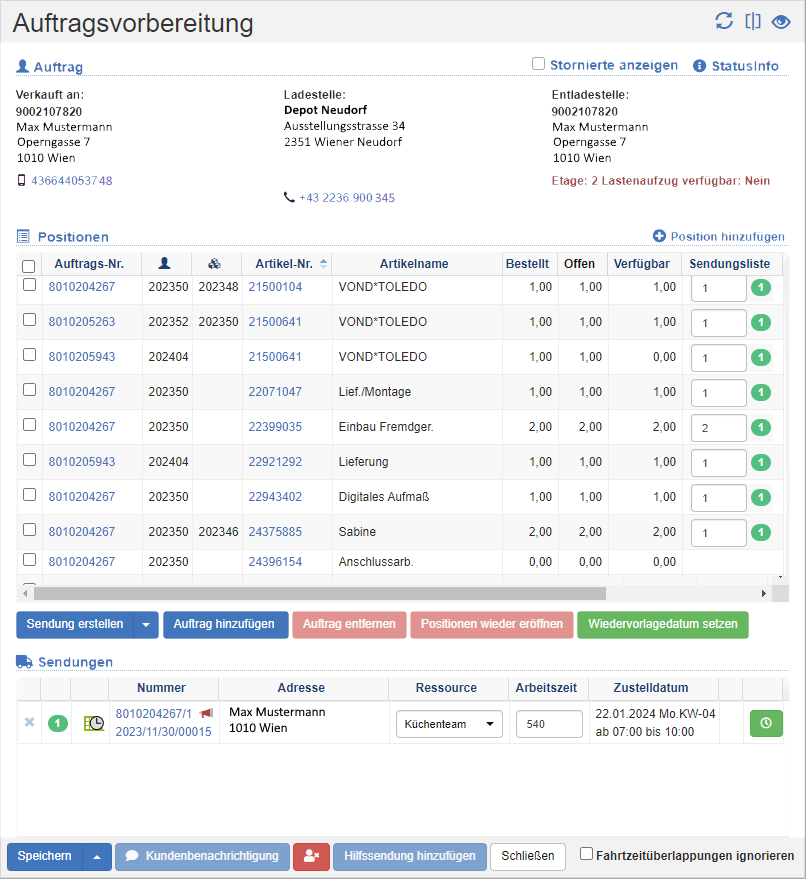Open the Ressource dropdown showing Küchenteam

pos(449,724)
